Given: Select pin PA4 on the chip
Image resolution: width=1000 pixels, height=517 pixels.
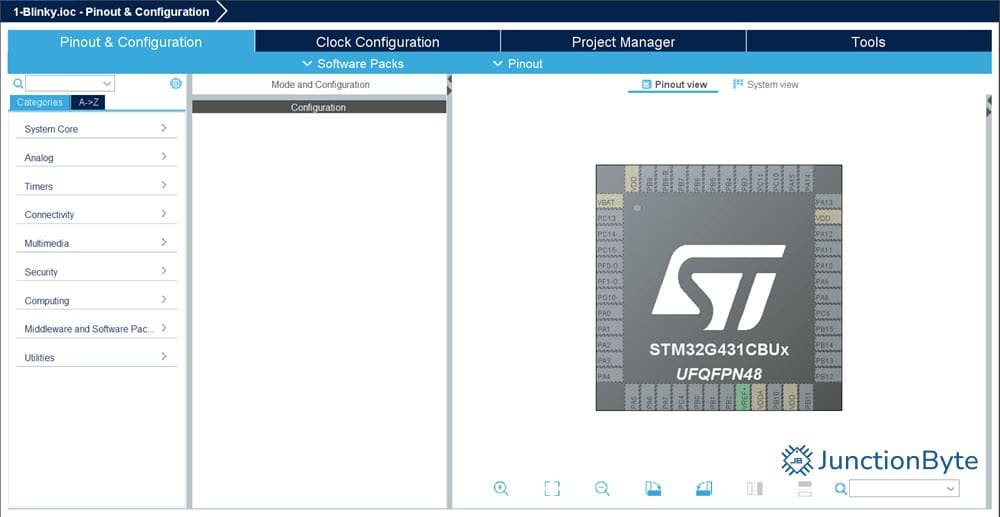Looking at the screenshot, I should 610,376.
